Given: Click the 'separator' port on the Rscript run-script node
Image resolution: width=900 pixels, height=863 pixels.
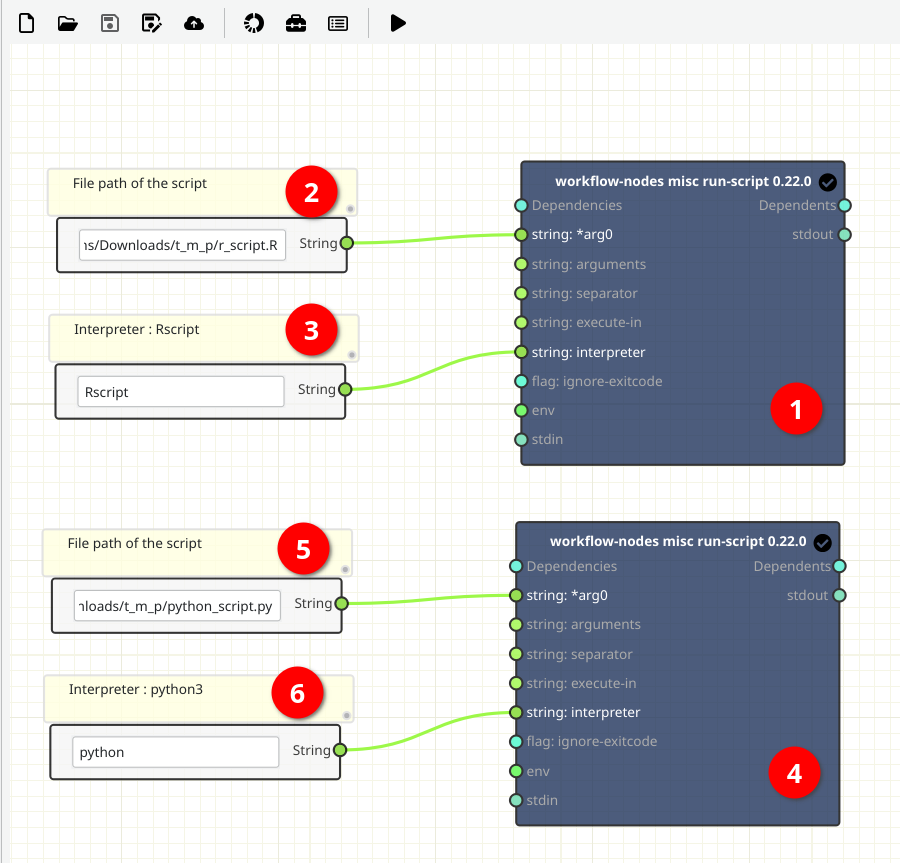Looking at the screenshot, I should tap(521, 294).
